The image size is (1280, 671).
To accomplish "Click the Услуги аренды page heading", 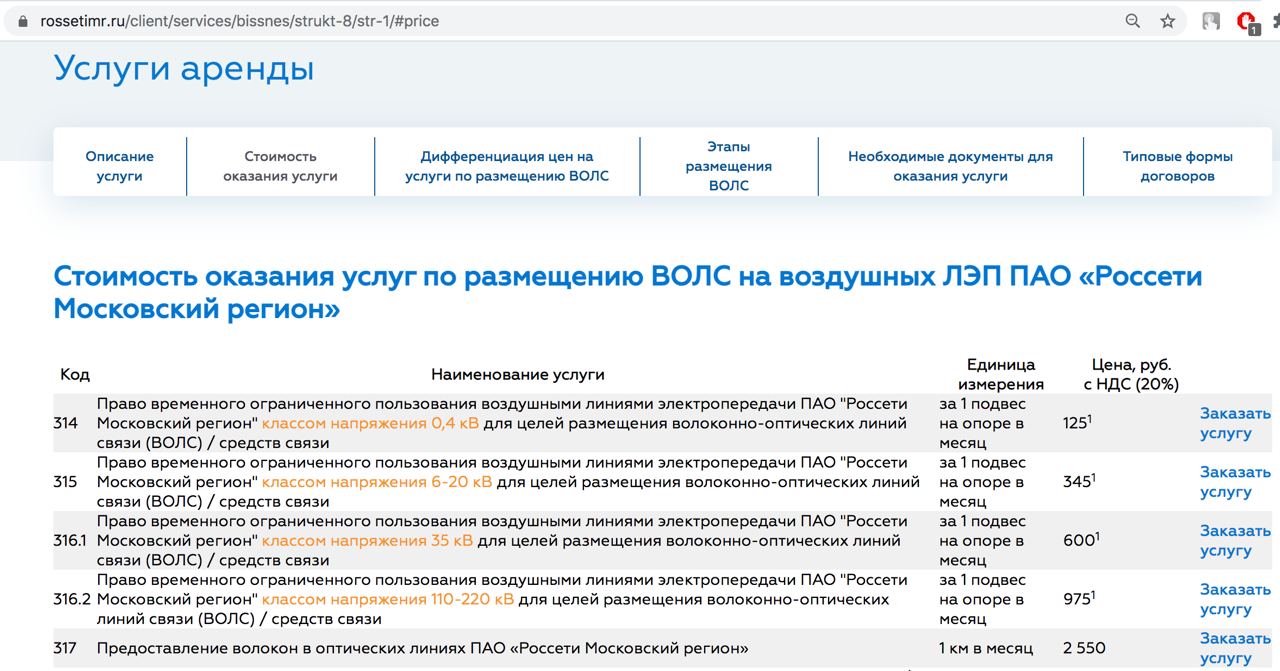I will tap(184, 68).
